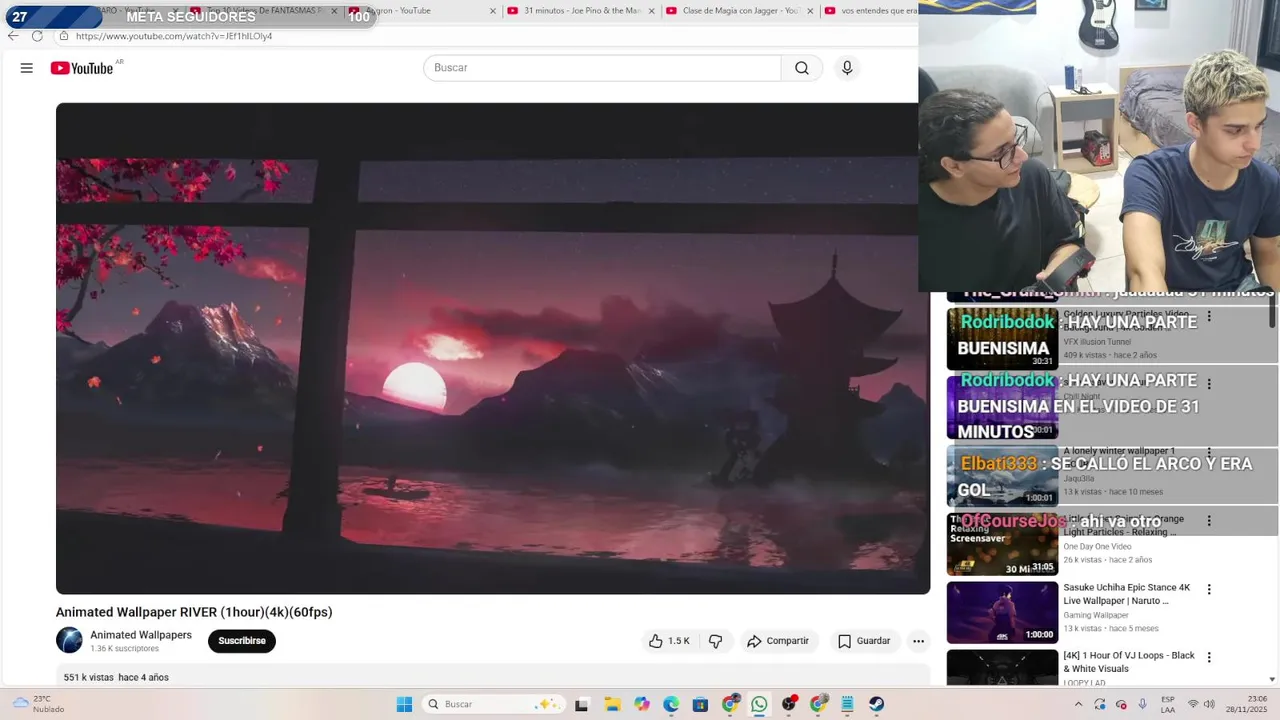The image size is (1280, 720).
Task: Open Copilot from the taskbar
Action: click(642, 704)
